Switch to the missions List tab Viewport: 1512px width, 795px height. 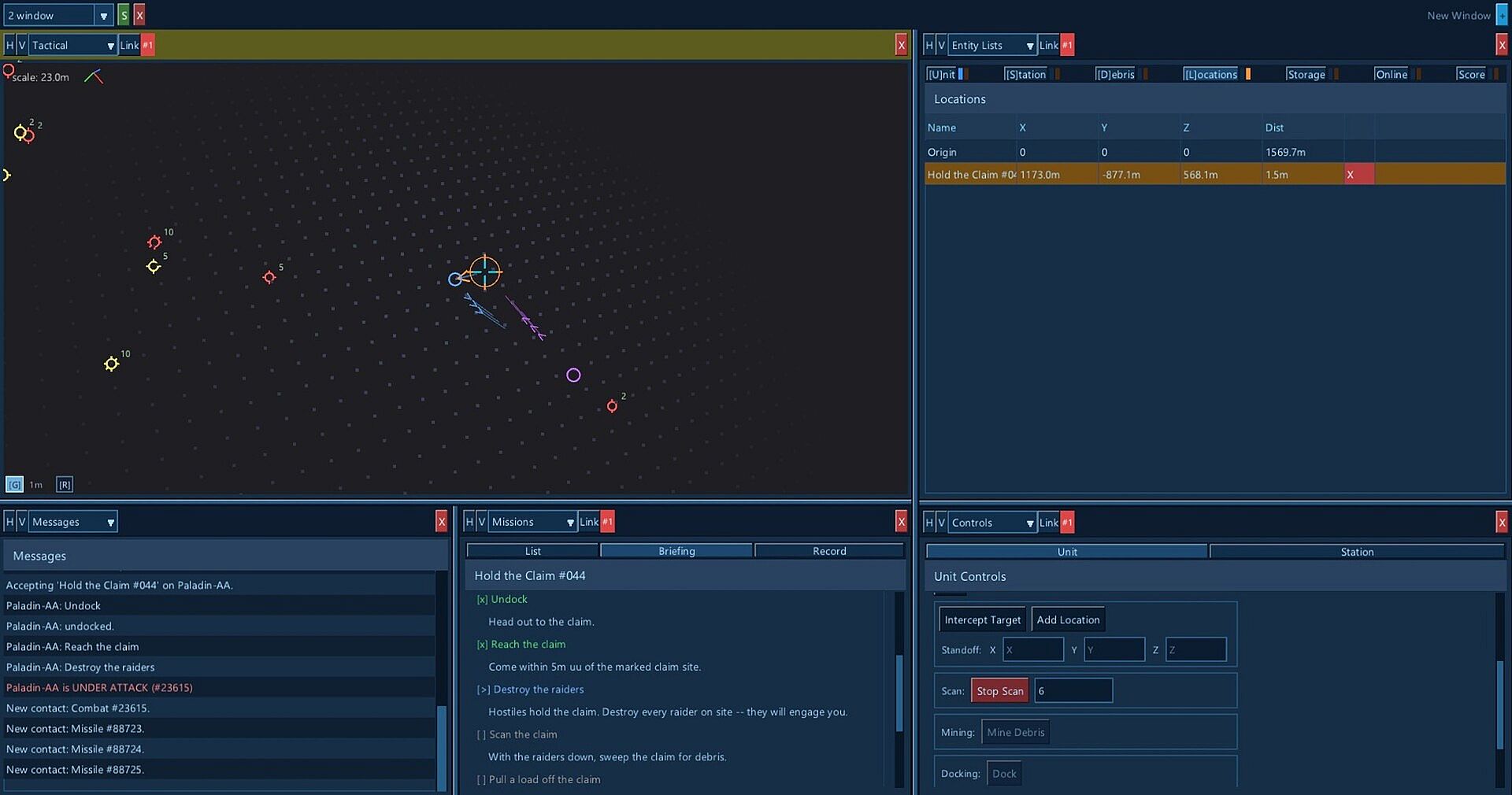532,551
